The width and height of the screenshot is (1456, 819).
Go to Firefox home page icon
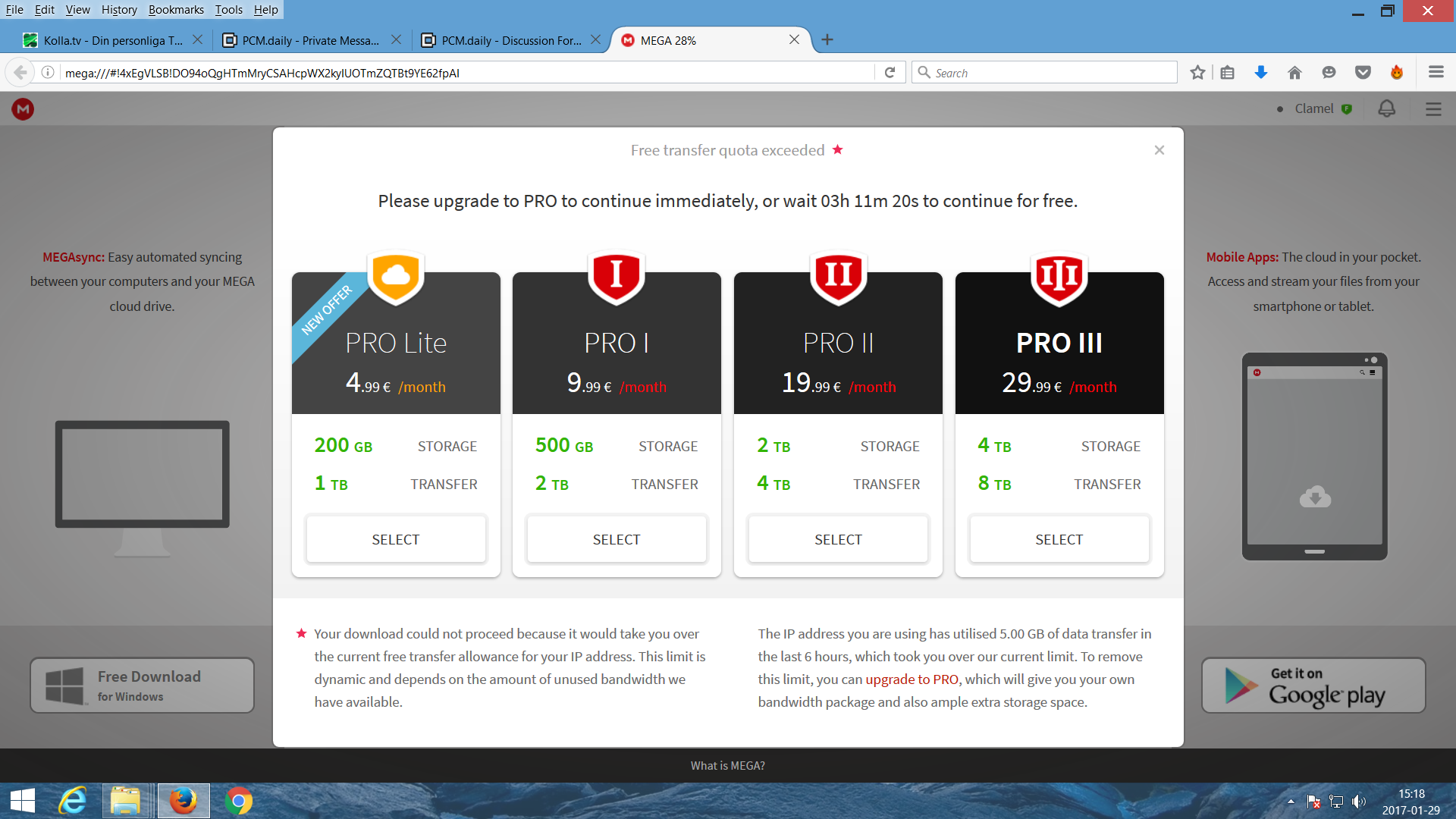(1294, 73)
